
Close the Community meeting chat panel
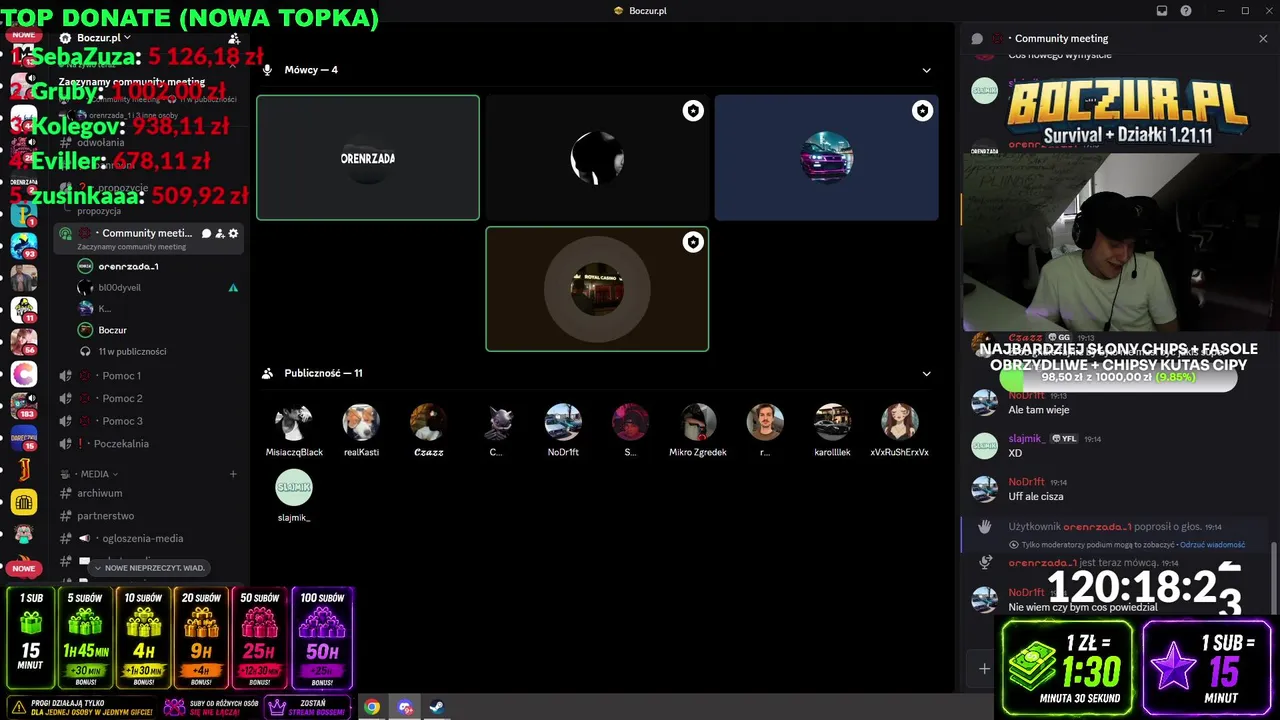coord(1263,39)
